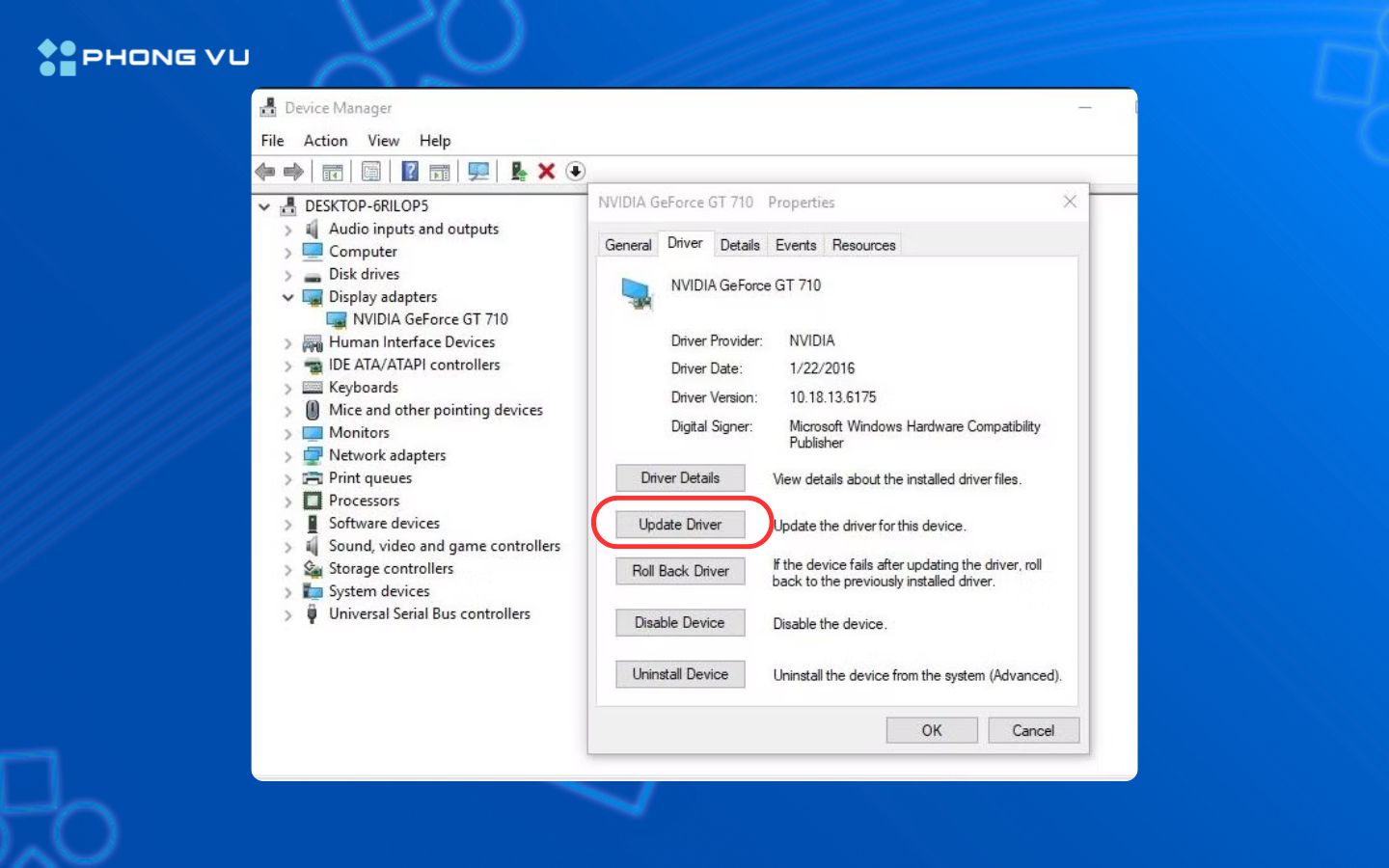Image resolution: width=1389 pixels, height=868 pixels.
Task: Click the down-arrow Disable device toolbar icon
Action: click(x=576, y=172)
